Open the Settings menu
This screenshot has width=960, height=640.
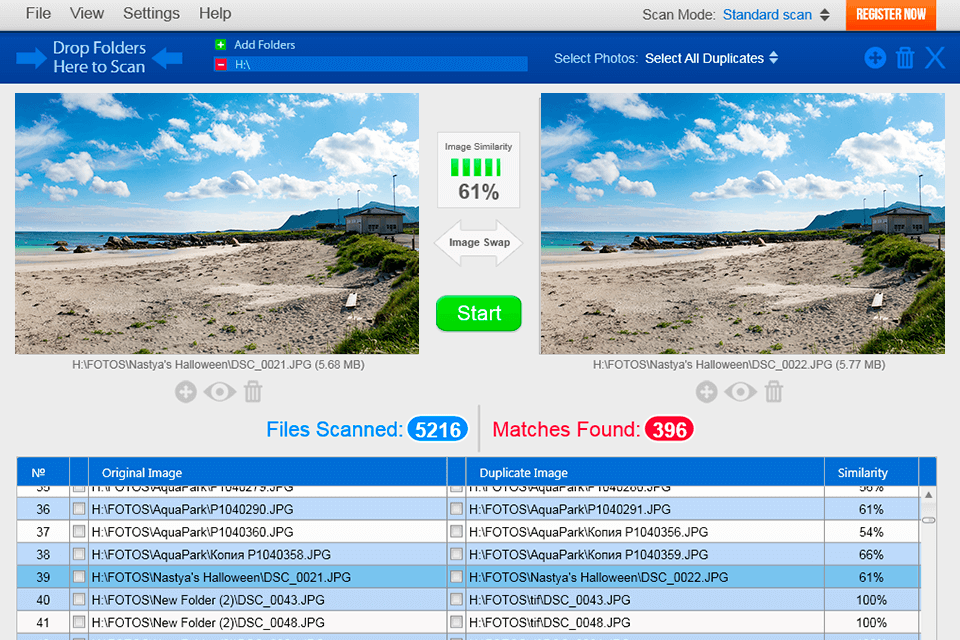(151, 13)
